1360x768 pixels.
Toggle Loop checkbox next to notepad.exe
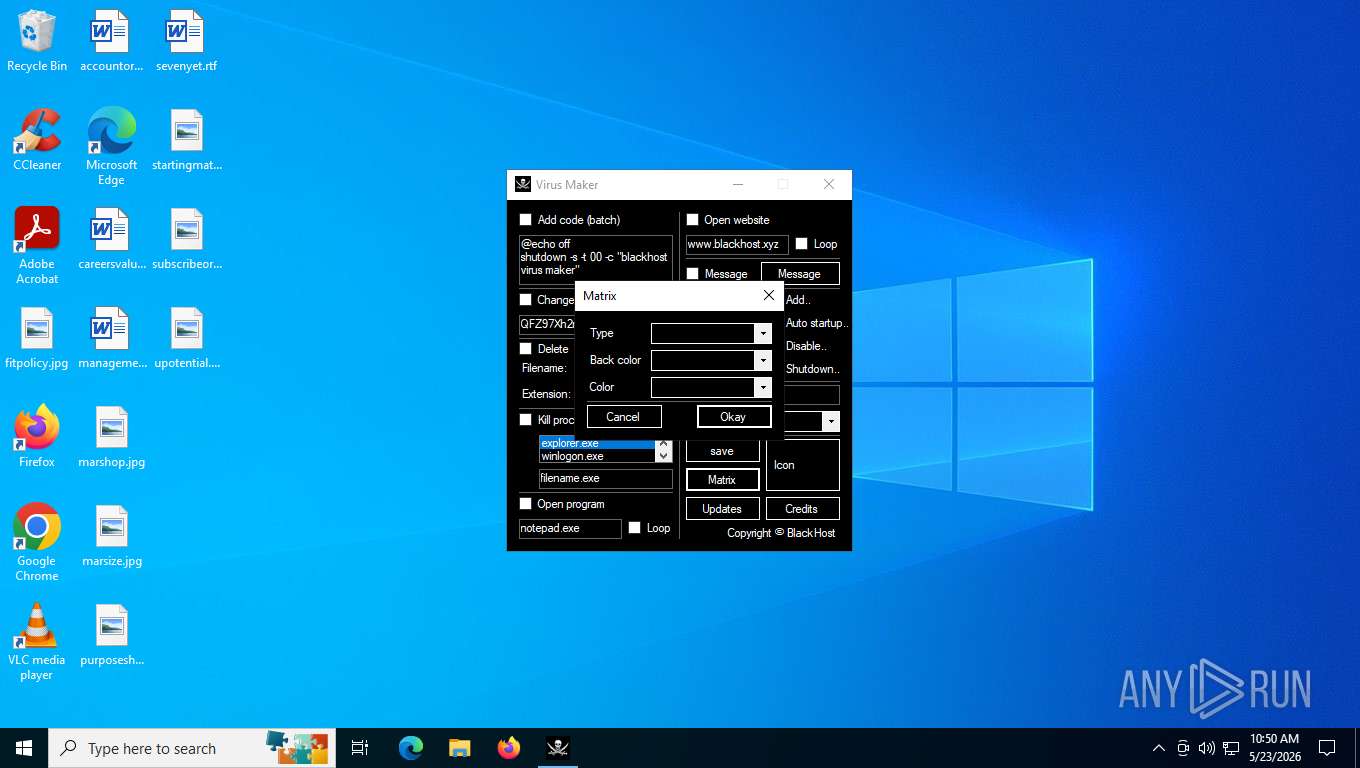pos(634,528)
